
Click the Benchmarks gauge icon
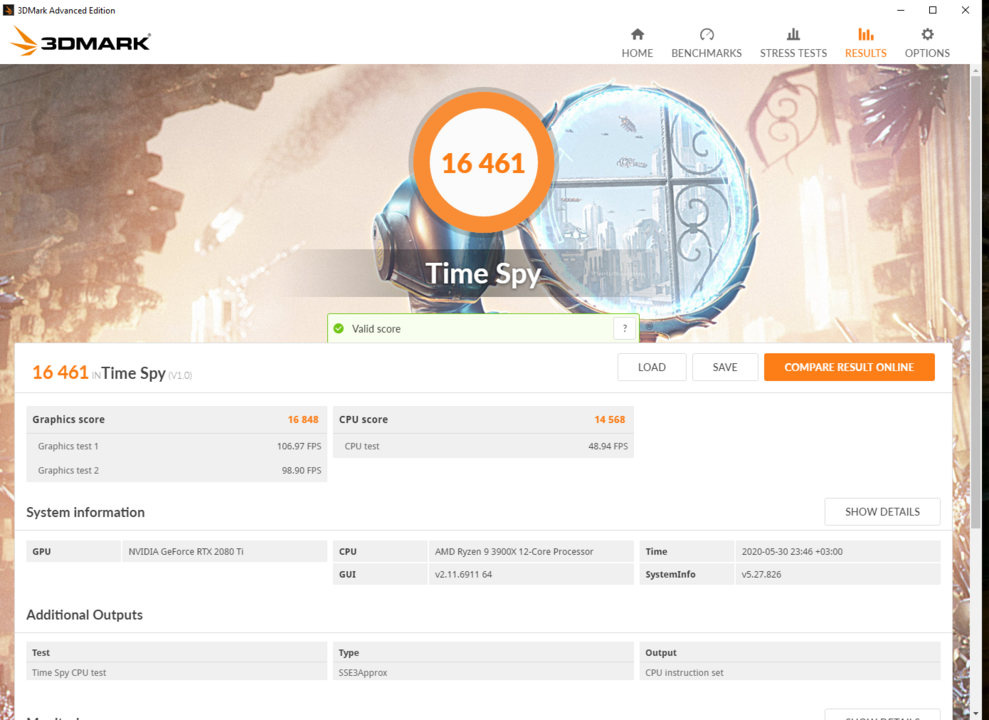tap(706, 34)
